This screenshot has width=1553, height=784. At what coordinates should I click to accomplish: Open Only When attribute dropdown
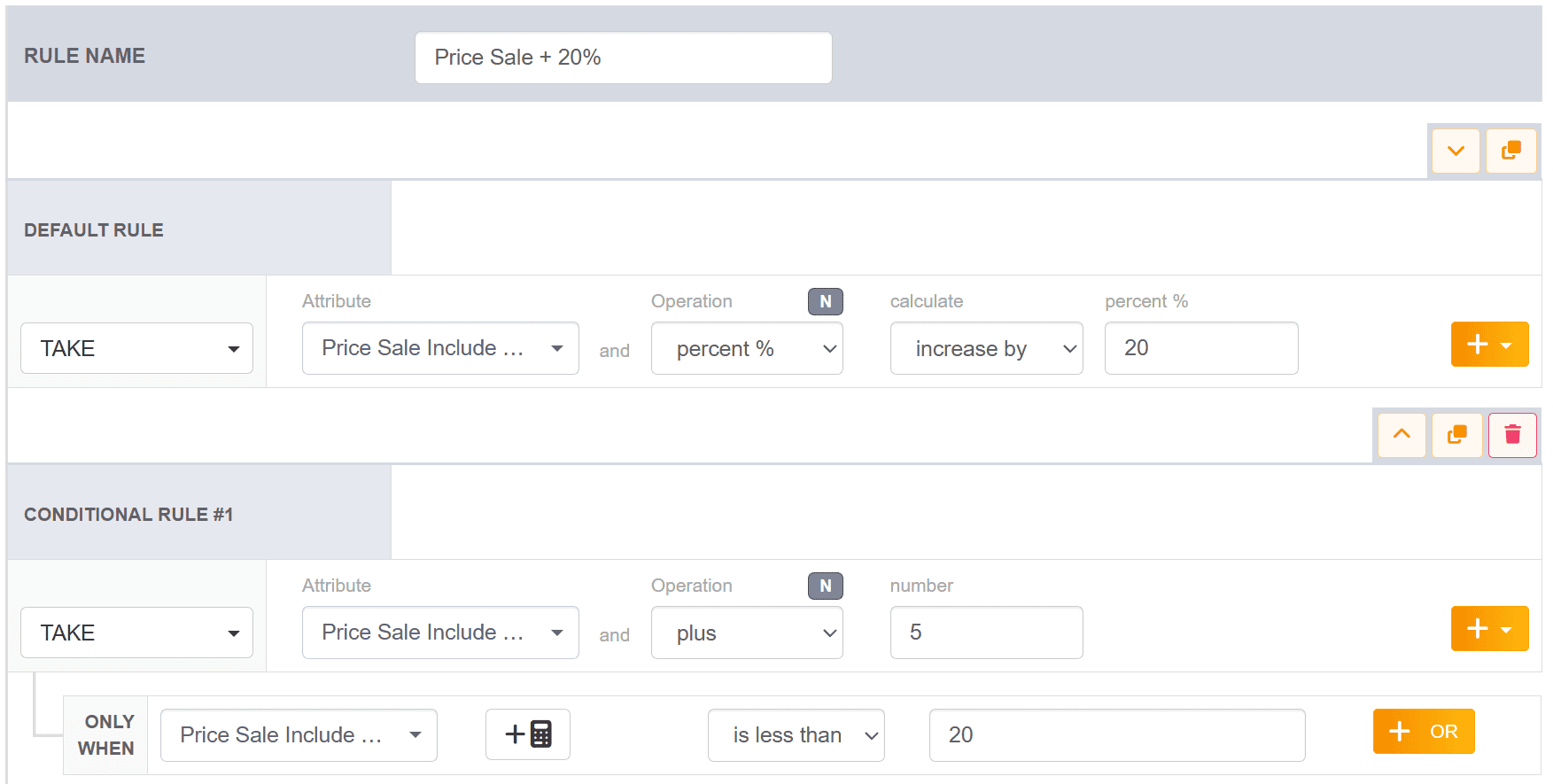pos(298,735)
